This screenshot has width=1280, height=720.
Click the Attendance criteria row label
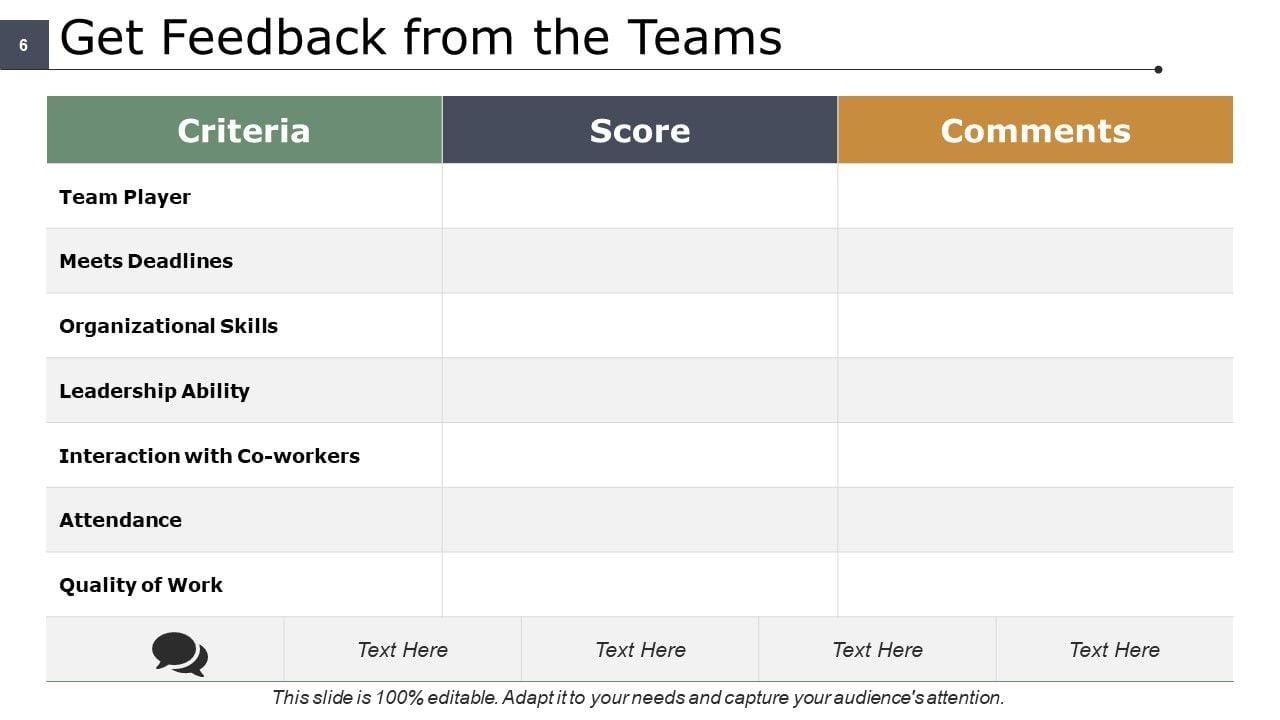[120, 520]
